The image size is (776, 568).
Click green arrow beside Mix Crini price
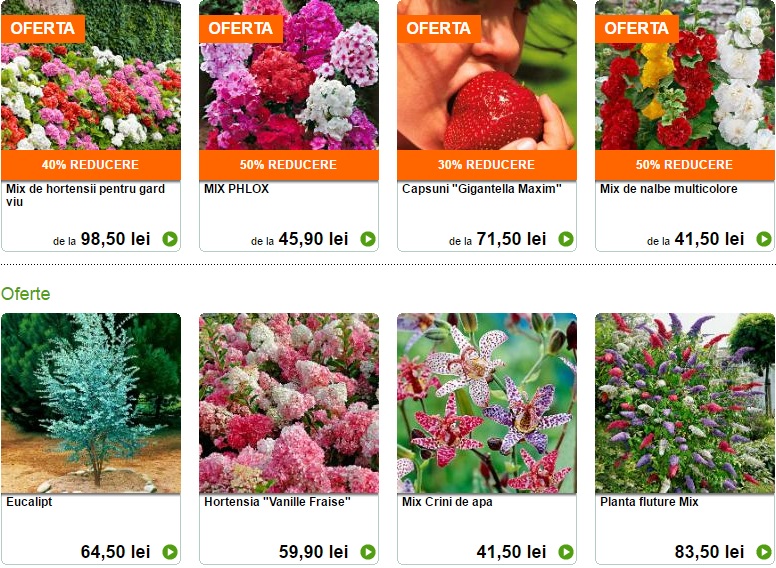[x=566, y=552]
